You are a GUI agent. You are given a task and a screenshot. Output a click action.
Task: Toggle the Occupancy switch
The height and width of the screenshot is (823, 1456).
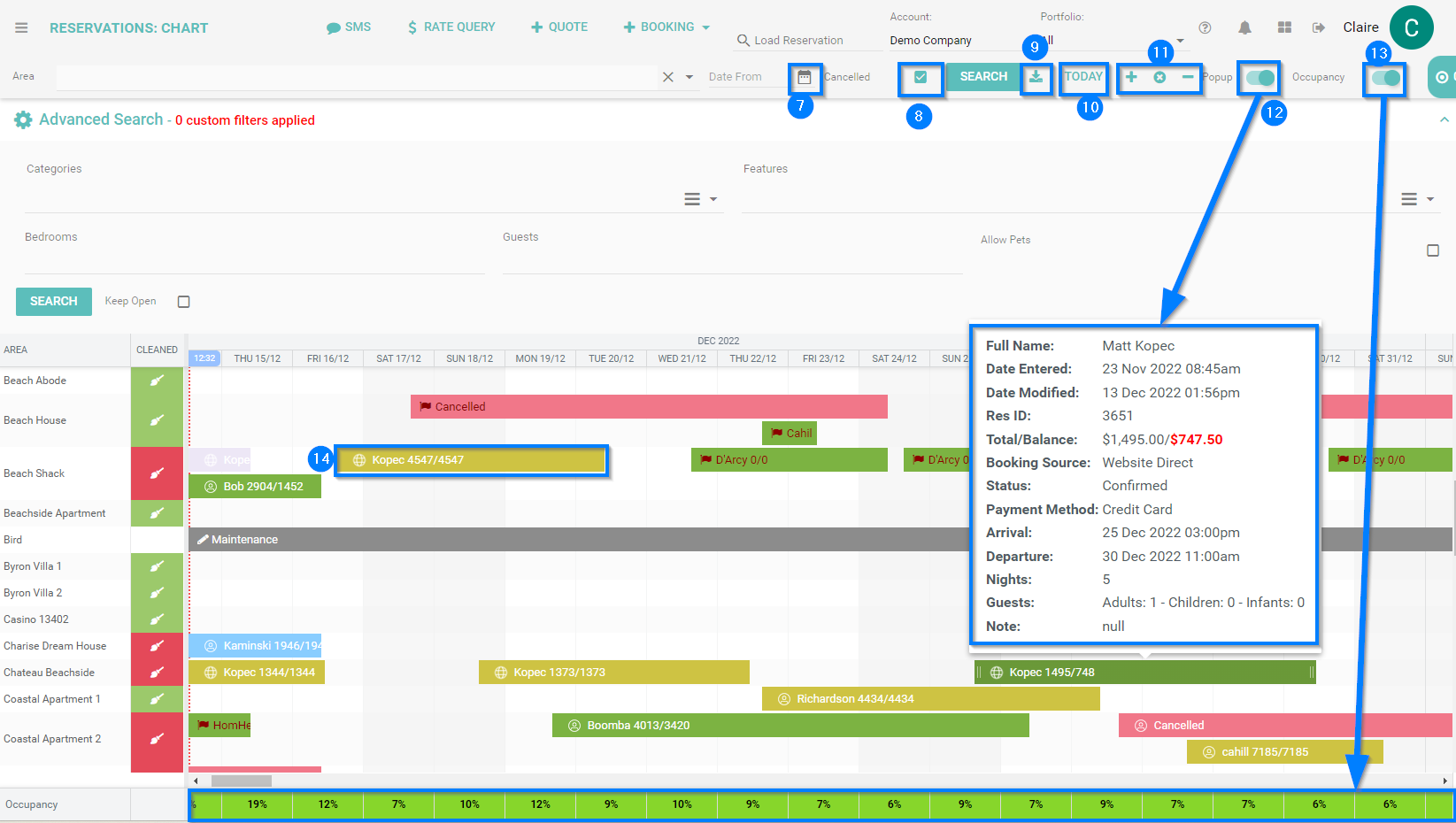point(1385,78)
